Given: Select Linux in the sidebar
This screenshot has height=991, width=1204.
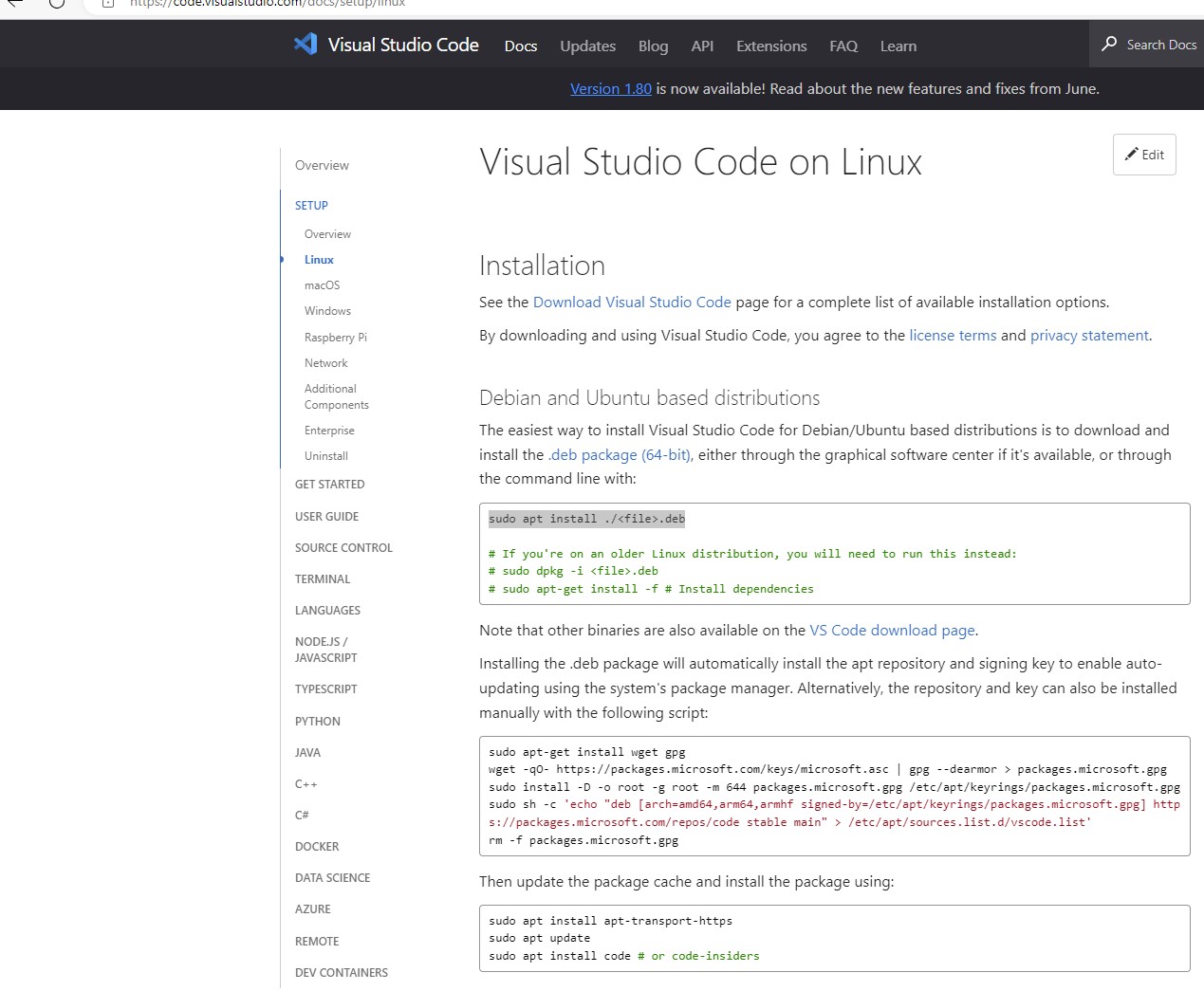Looking at the screenshot, I should 319,259.
